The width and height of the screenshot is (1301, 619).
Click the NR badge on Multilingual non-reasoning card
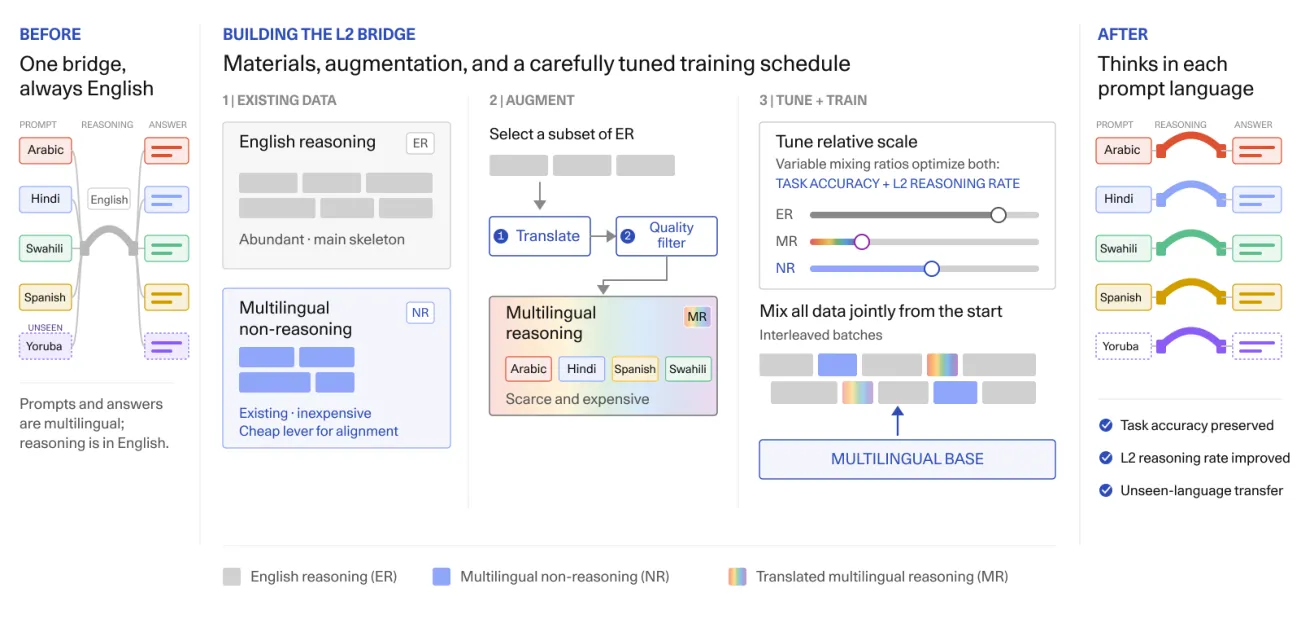point(420,313)
